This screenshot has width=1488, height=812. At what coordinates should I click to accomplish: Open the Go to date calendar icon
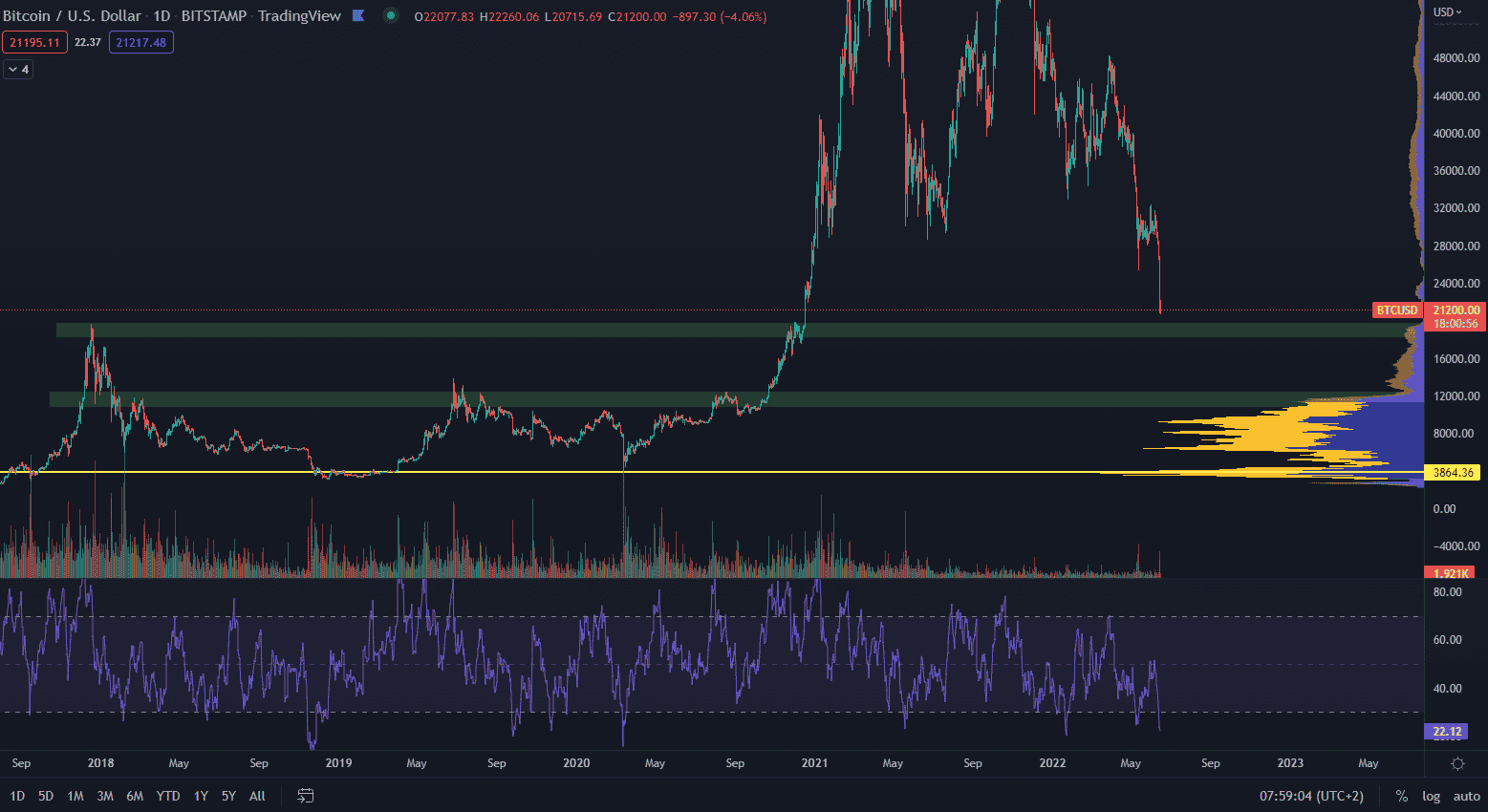coord(306,796)
